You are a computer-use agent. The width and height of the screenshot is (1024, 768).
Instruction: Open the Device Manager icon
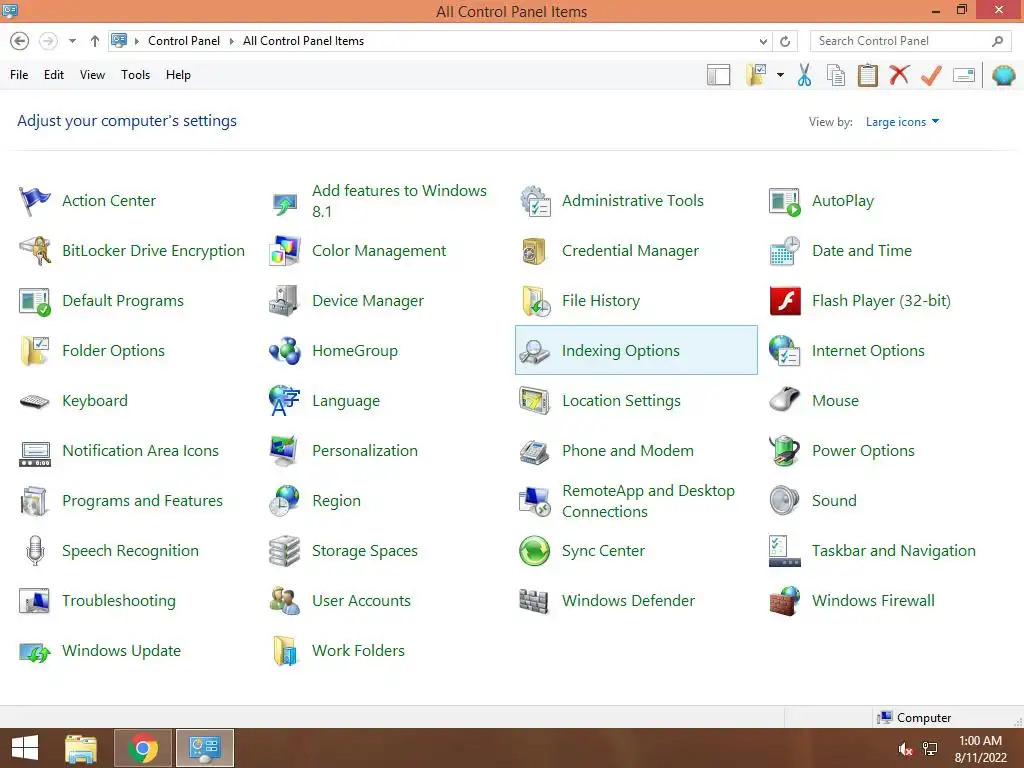[x=284, y=301]
